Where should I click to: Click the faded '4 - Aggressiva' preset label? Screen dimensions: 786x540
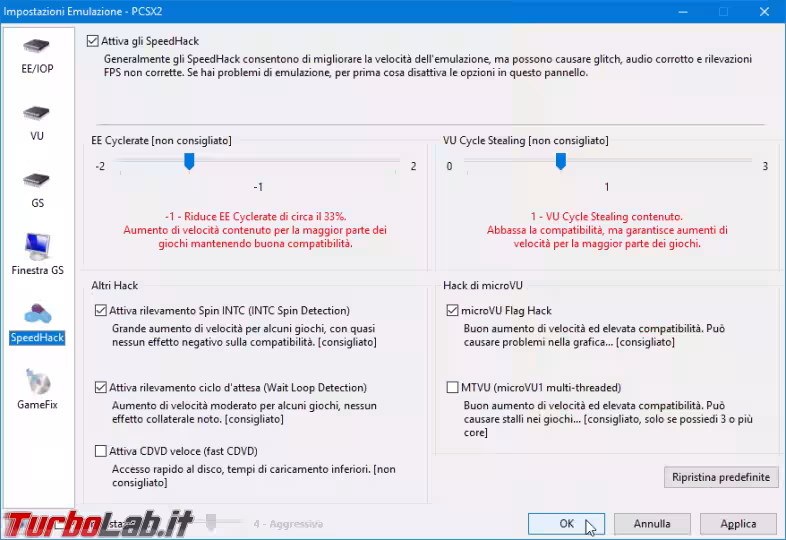pyautogui.click(x=288, y=524)
